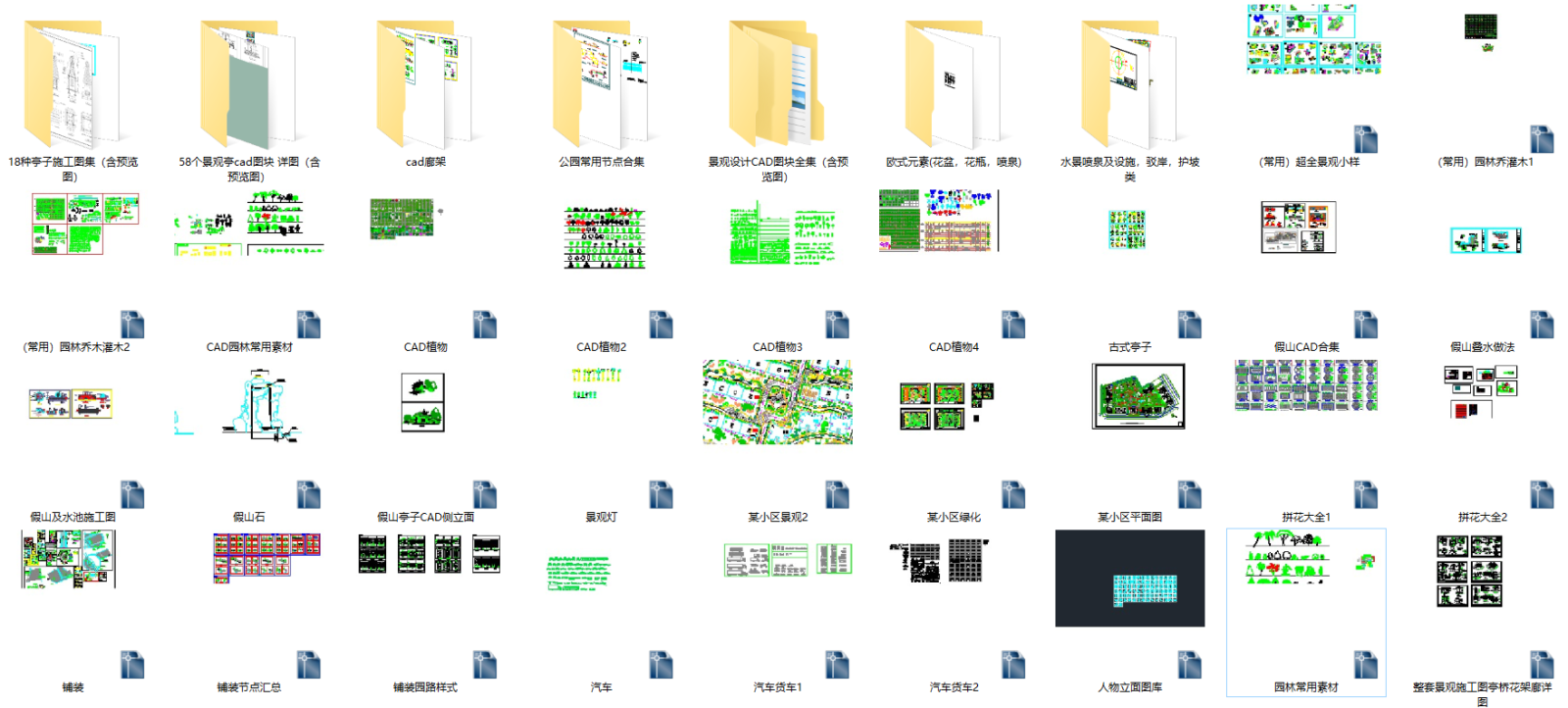
Task: Open the 18种亭子施工图集 folder
Action: (73, 85)
